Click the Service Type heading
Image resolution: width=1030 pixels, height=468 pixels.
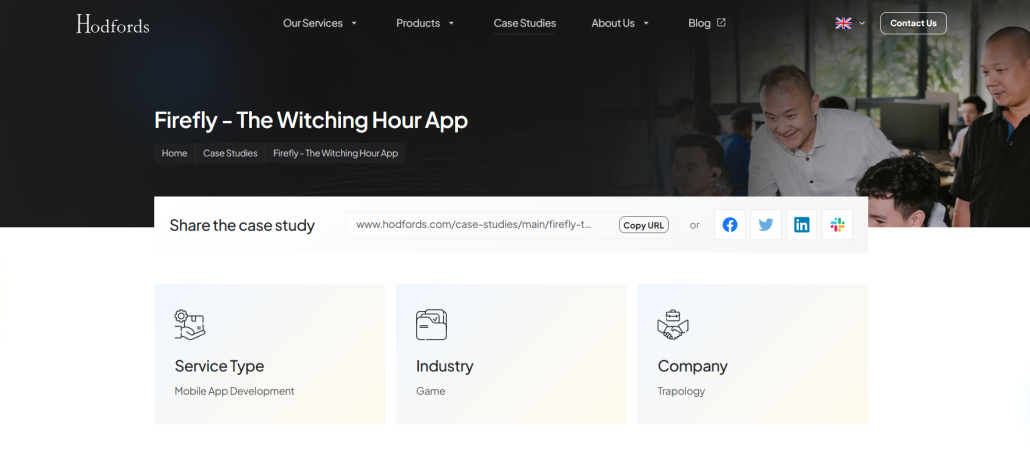point(219,366)
